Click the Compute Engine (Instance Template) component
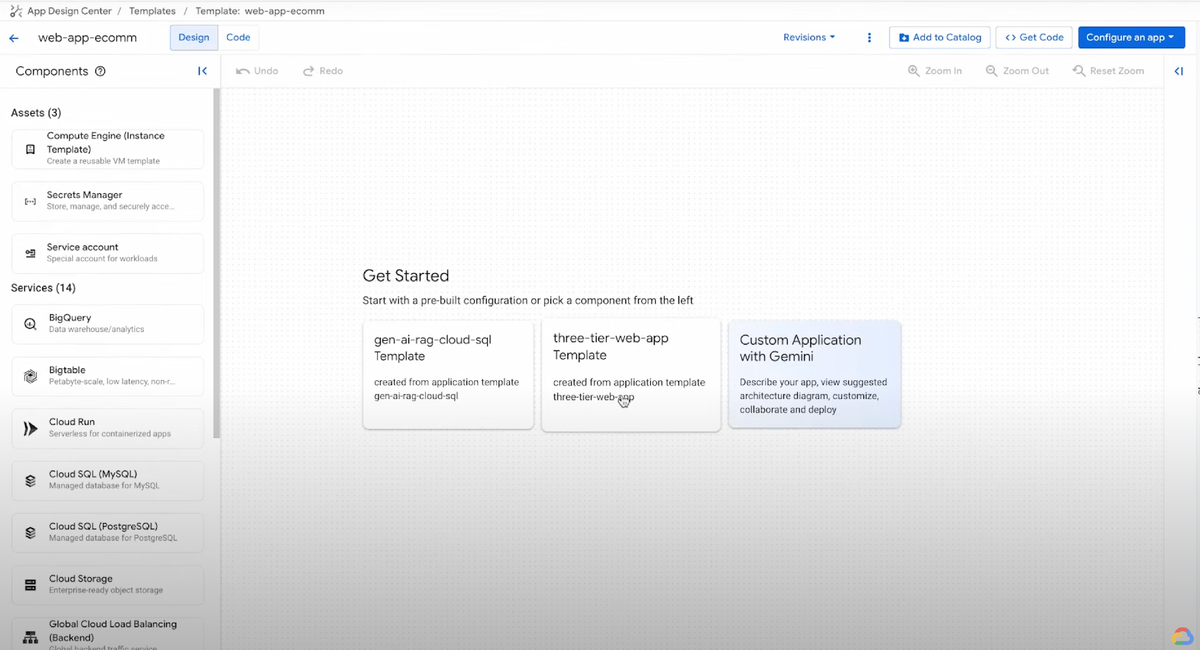The height and width of the screenshot is (650, 1200). pos(107,149)
